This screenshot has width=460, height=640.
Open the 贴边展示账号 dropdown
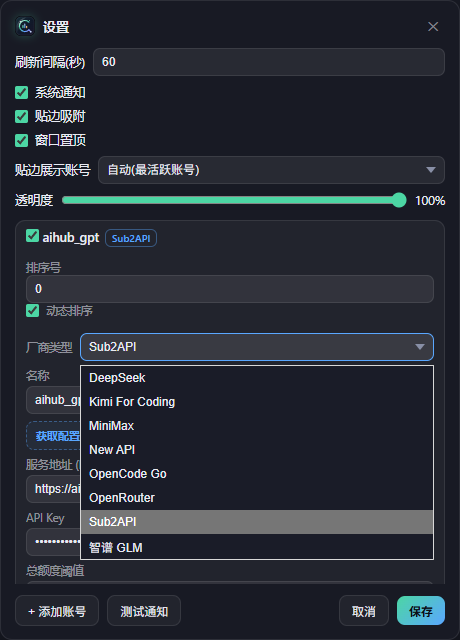(271, 170)
